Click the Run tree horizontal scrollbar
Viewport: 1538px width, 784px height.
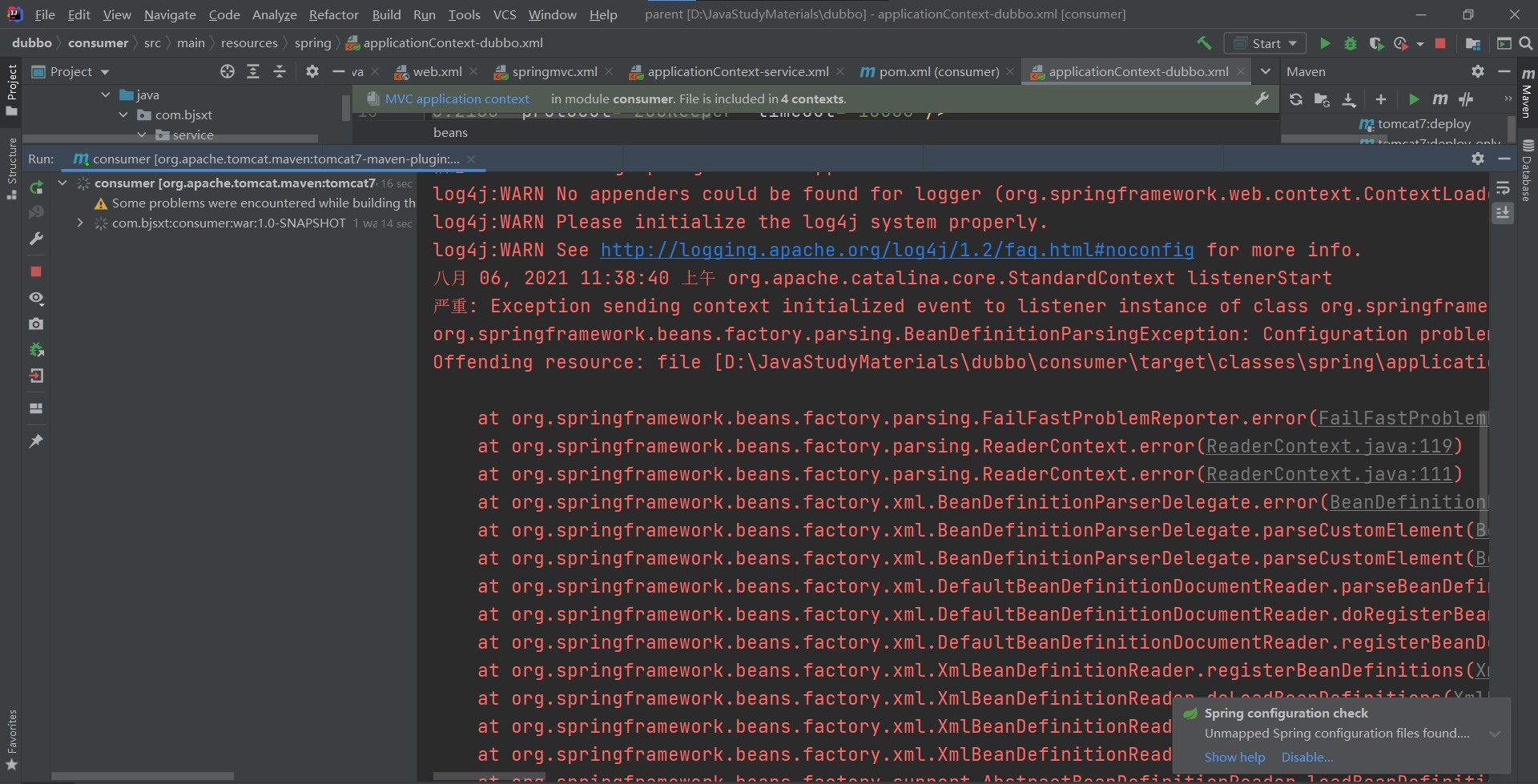coord(143,776)
